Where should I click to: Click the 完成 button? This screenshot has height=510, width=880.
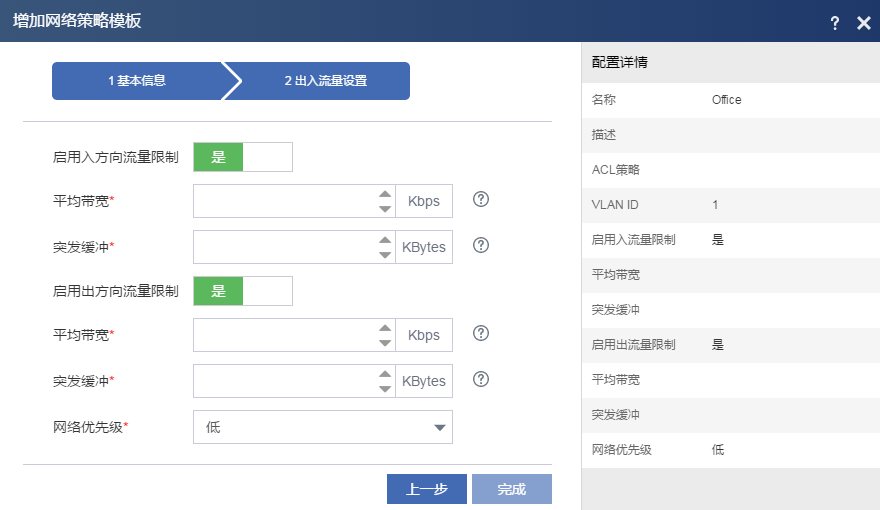[512, 489]
